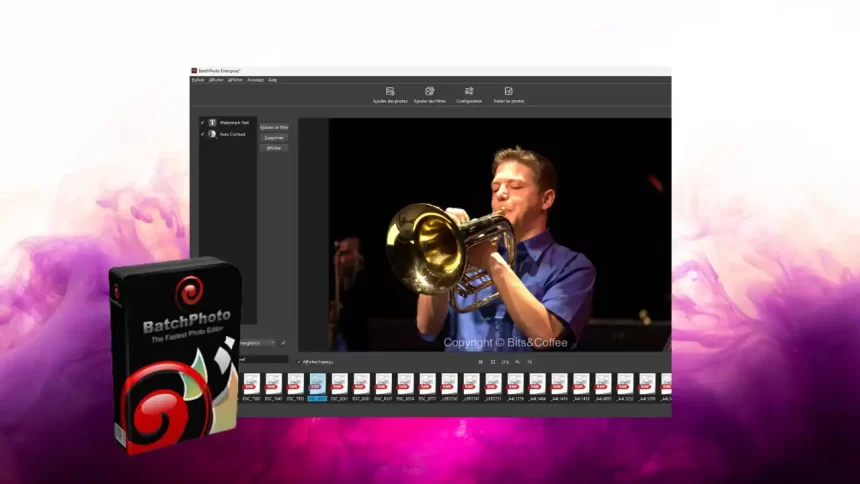
Task: Select the DSC_8524 RAW thumbnail
Action: (x=405, y=387)
